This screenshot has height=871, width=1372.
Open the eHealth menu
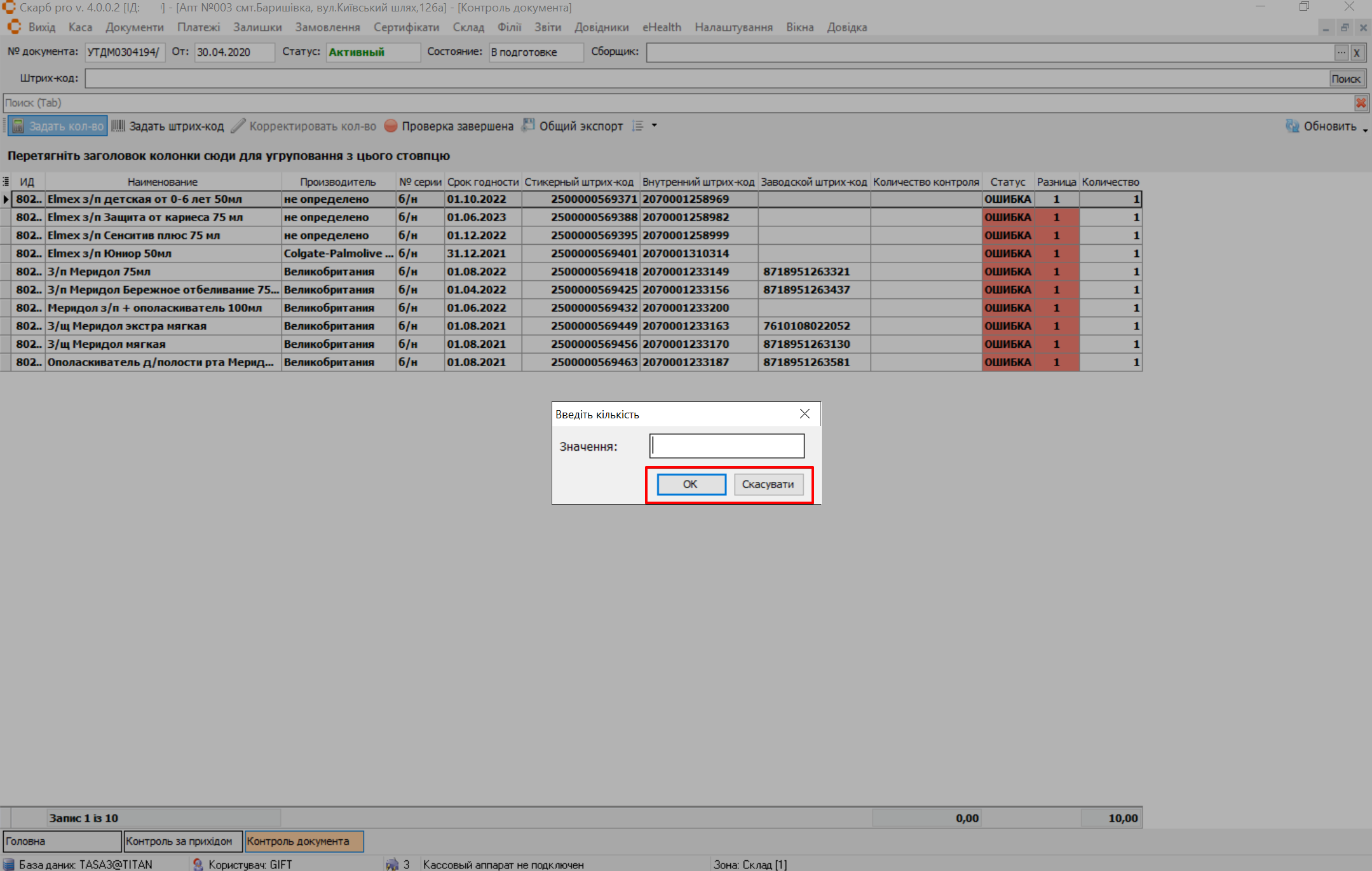click(662, 27)
